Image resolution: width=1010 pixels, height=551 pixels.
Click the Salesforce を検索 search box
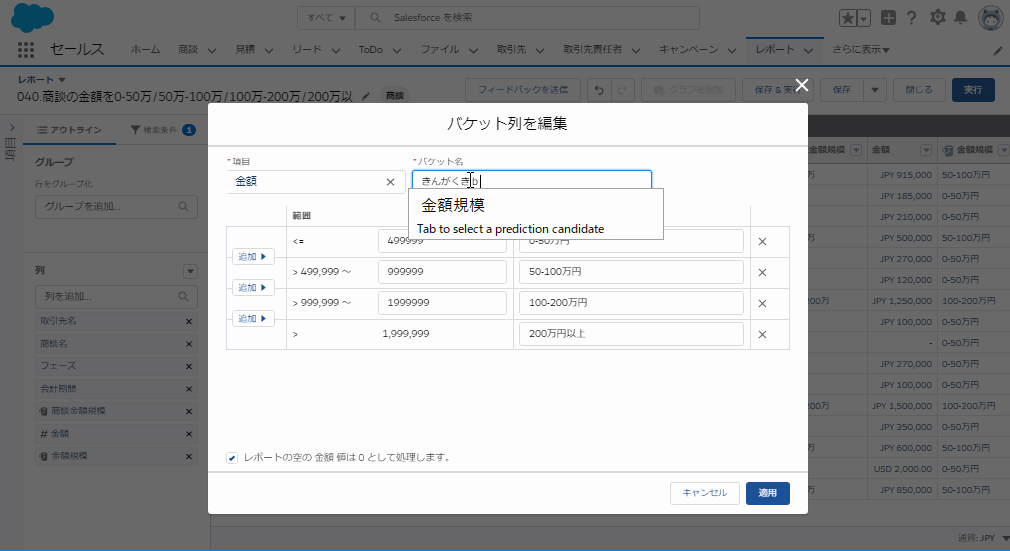click(527, 17)
